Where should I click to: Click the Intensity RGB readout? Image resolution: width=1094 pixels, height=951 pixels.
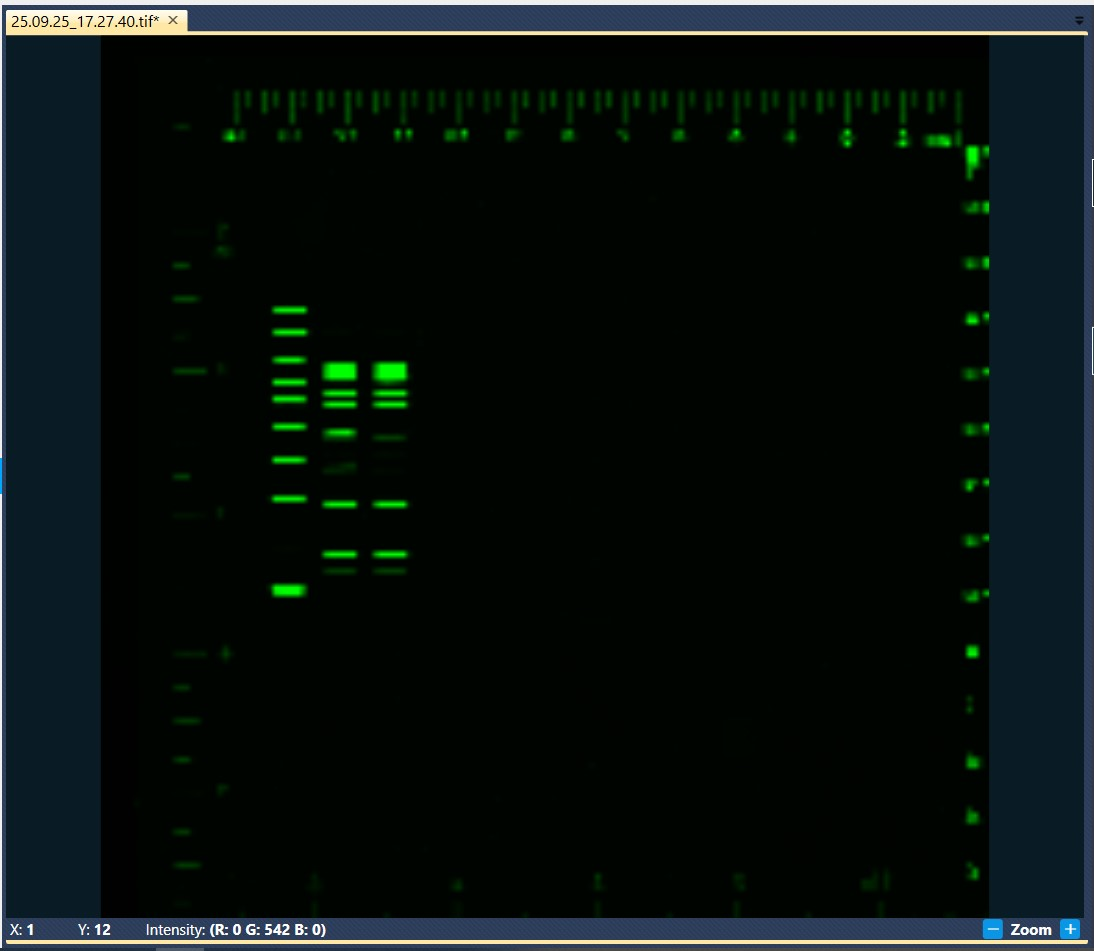click(x=235, y=930)
